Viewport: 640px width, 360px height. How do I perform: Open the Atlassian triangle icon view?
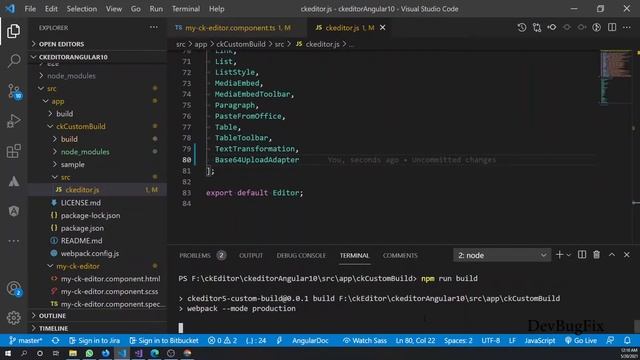[13, 181]
